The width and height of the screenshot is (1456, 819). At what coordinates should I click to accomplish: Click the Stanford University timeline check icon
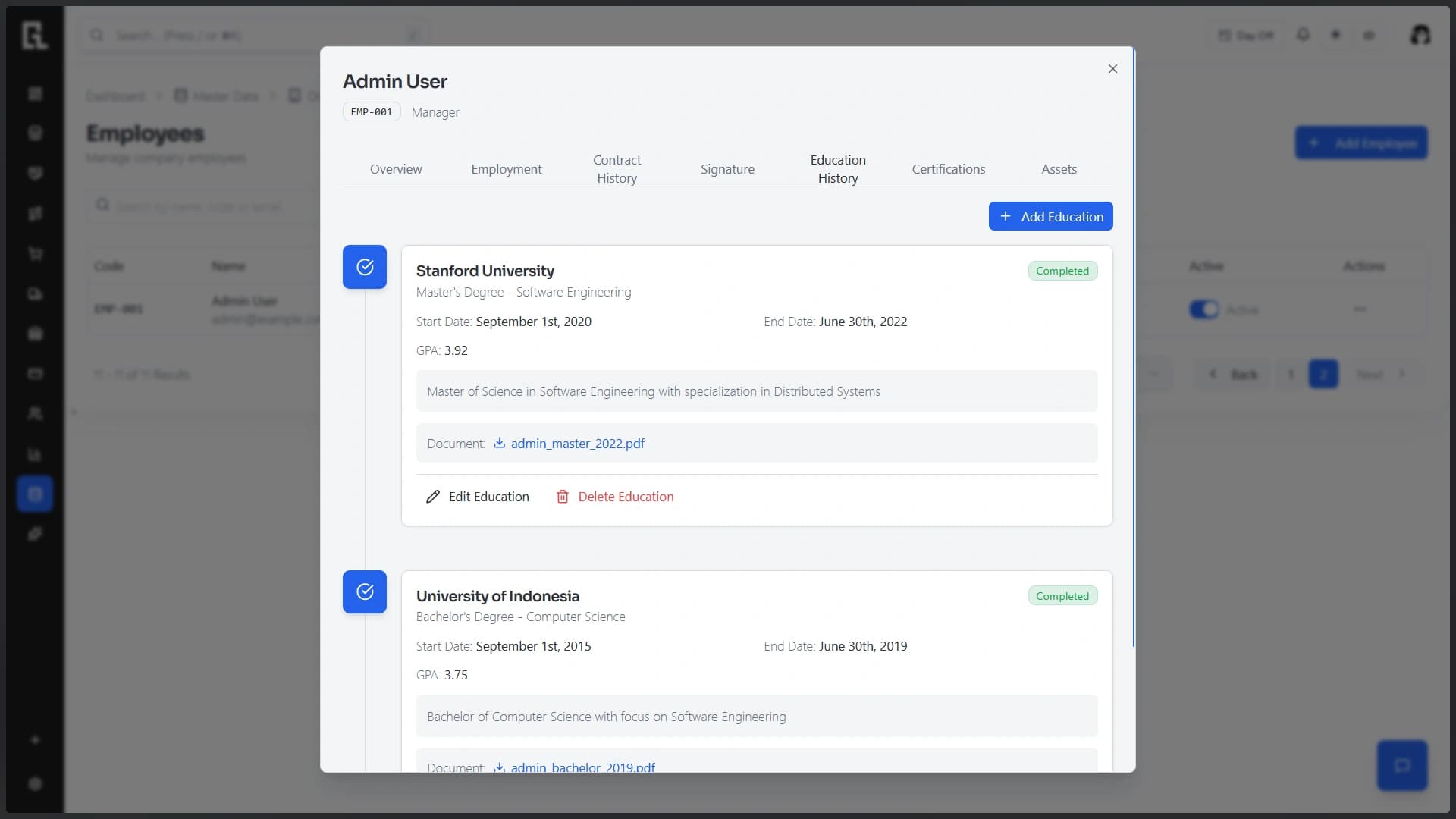pyautogui.click(x=365, y=267)
